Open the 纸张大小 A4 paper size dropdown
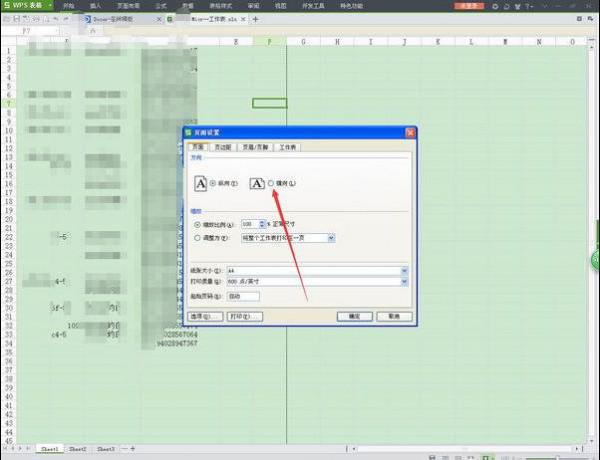Screen dimensions: 600x460 pyautogui.click(x=404, y=270)
